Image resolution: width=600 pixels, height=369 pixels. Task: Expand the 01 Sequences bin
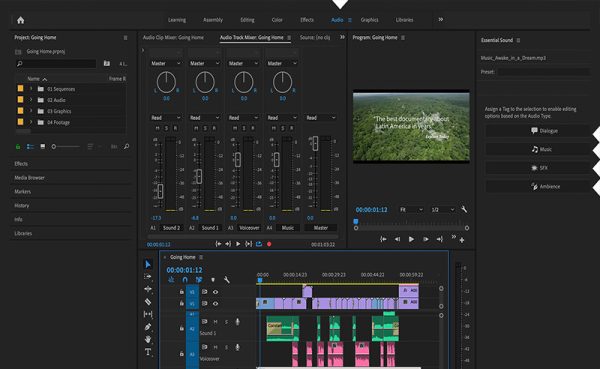point(31,89)
